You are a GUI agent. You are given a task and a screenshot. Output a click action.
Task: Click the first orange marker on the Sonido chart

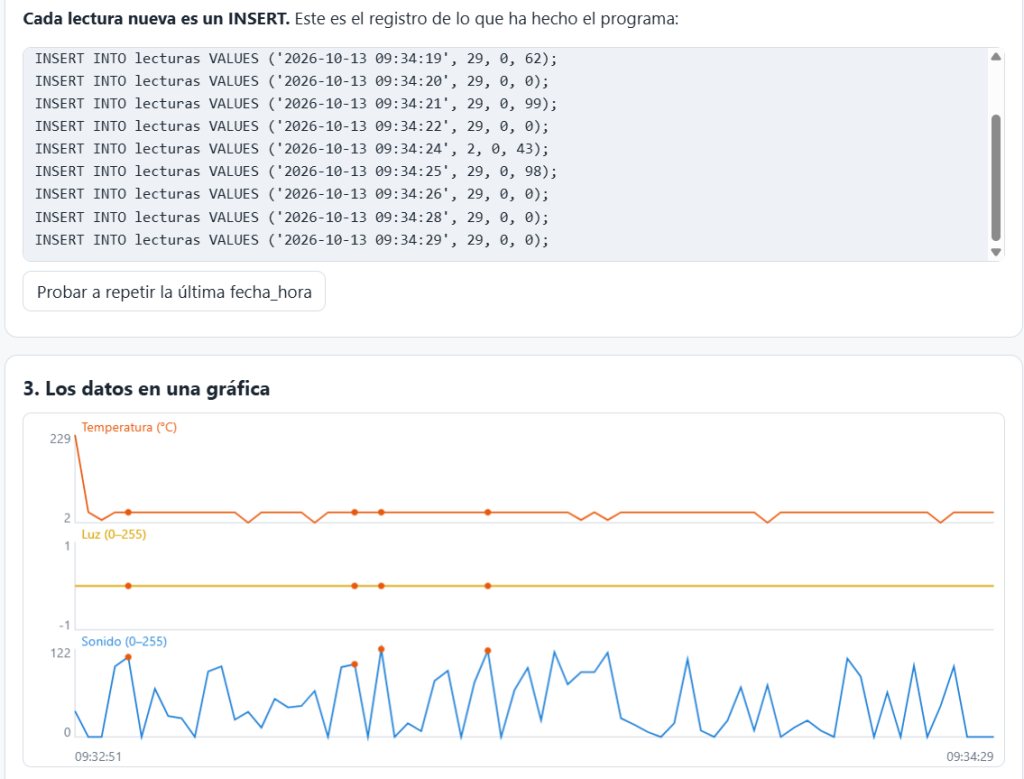128,658
